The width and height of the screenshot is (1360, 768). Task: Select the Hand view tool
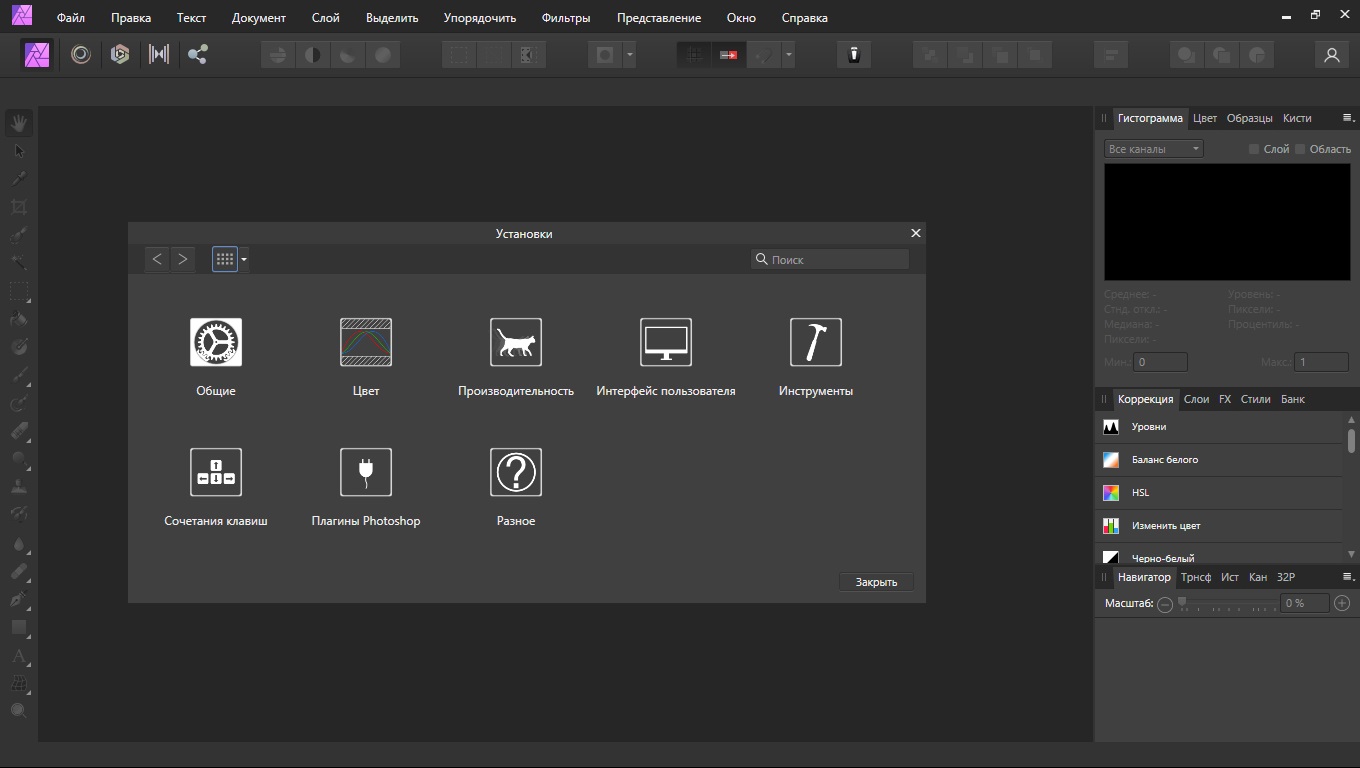click(x=19, y=124)
